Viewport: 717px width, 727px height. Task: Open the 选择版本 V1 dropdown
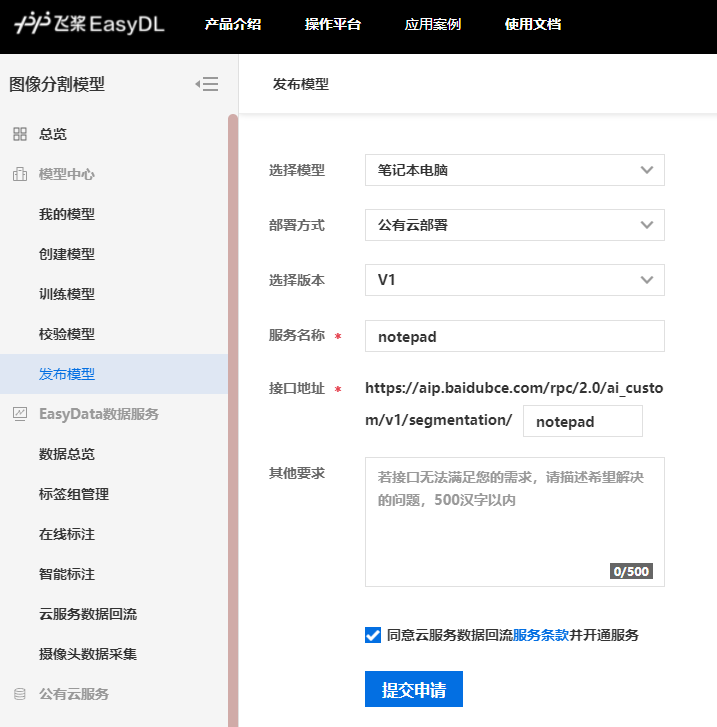point(514,280)
